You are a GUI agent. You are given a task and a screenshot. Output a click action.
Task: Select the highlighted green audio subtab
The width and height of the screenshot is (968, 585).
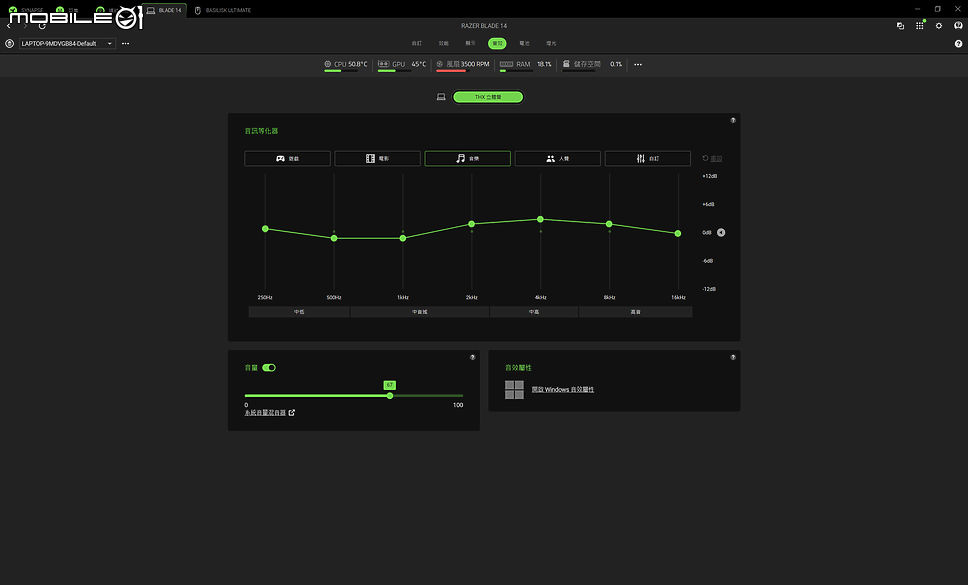[497, 43]
